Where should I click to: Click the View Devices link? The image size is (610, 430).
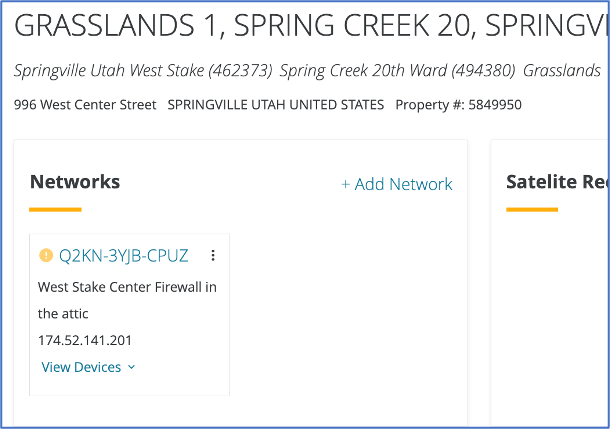click(81, 367)
